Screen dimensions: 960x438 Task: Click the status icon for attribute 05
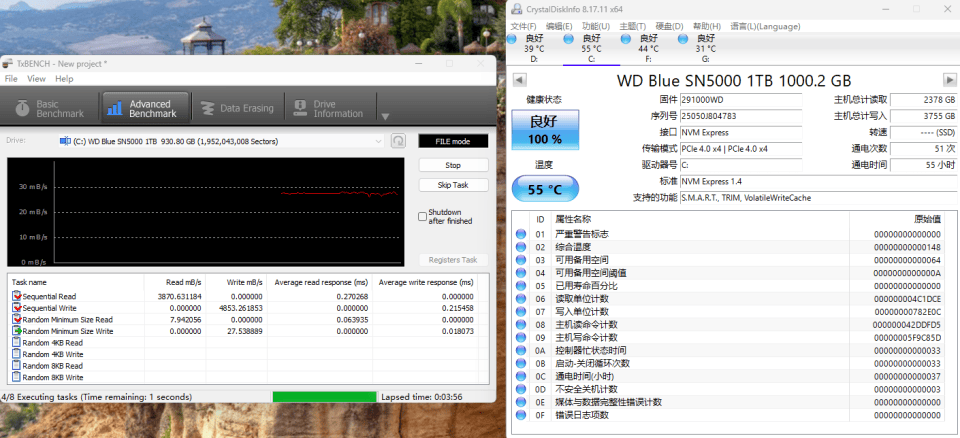521,286
